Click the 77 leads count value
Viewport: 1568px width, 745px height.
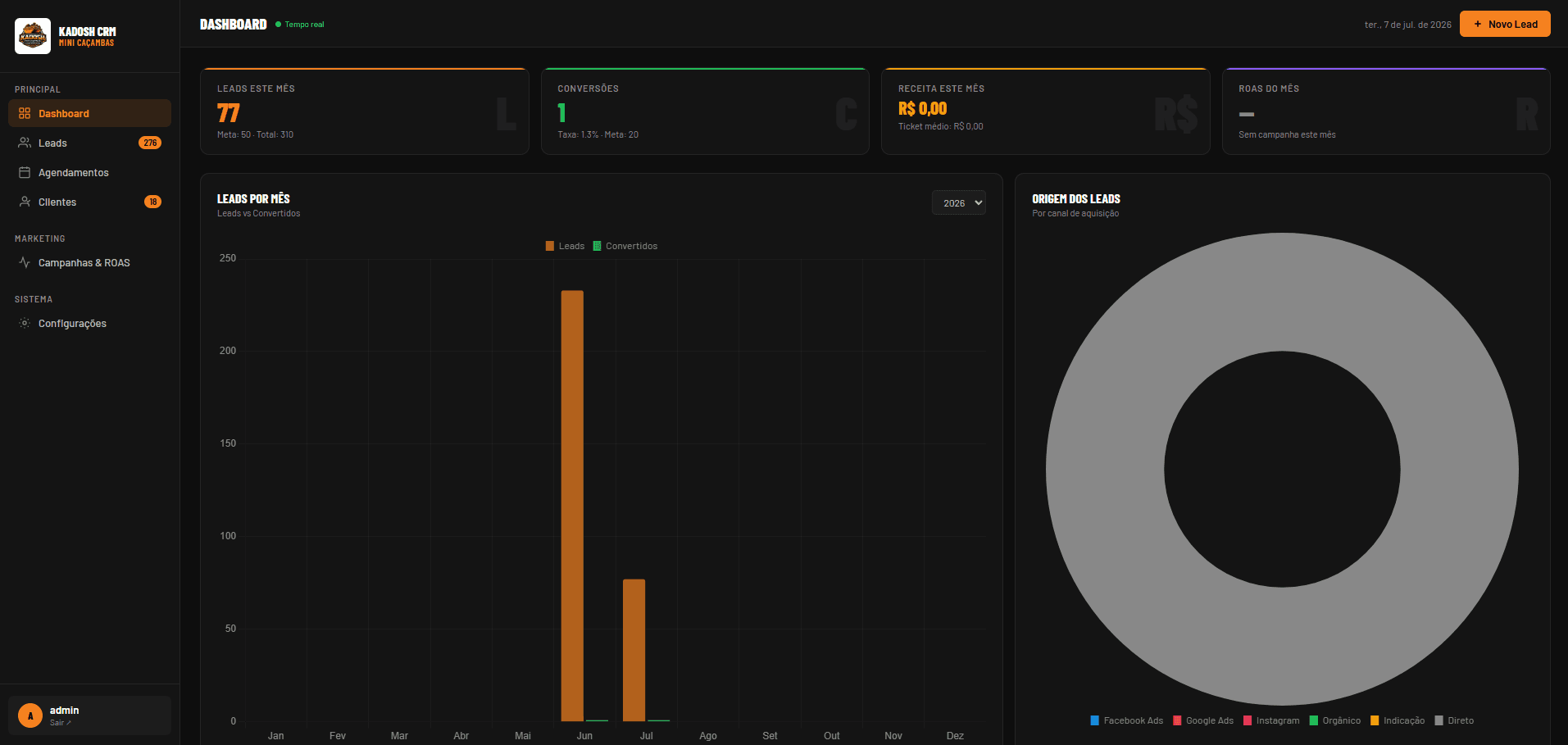[228, 113]
